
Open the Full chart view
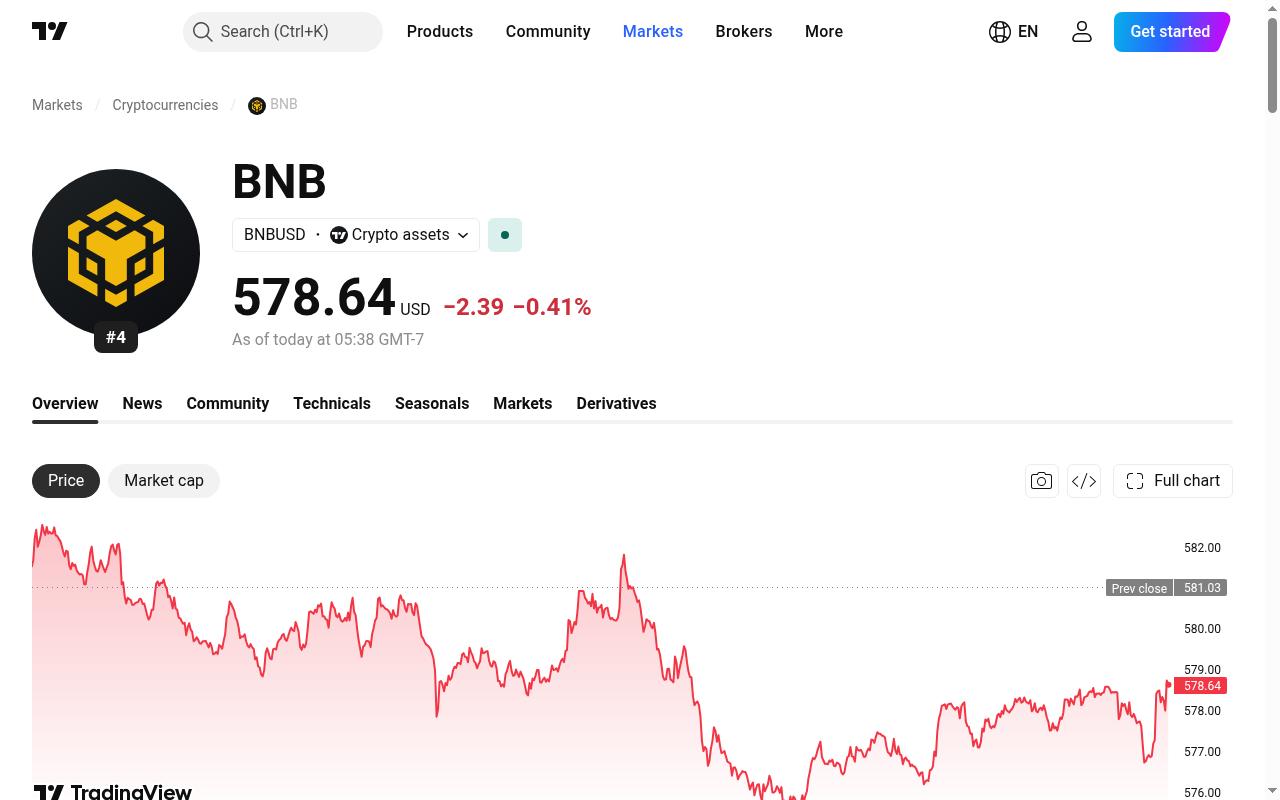pos(1173,481)
